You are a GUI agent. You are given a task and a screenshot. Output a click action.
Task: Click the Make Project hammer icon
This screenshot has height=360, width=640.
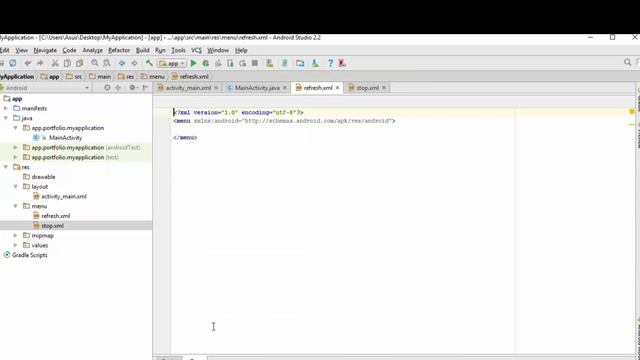[149, 63]
